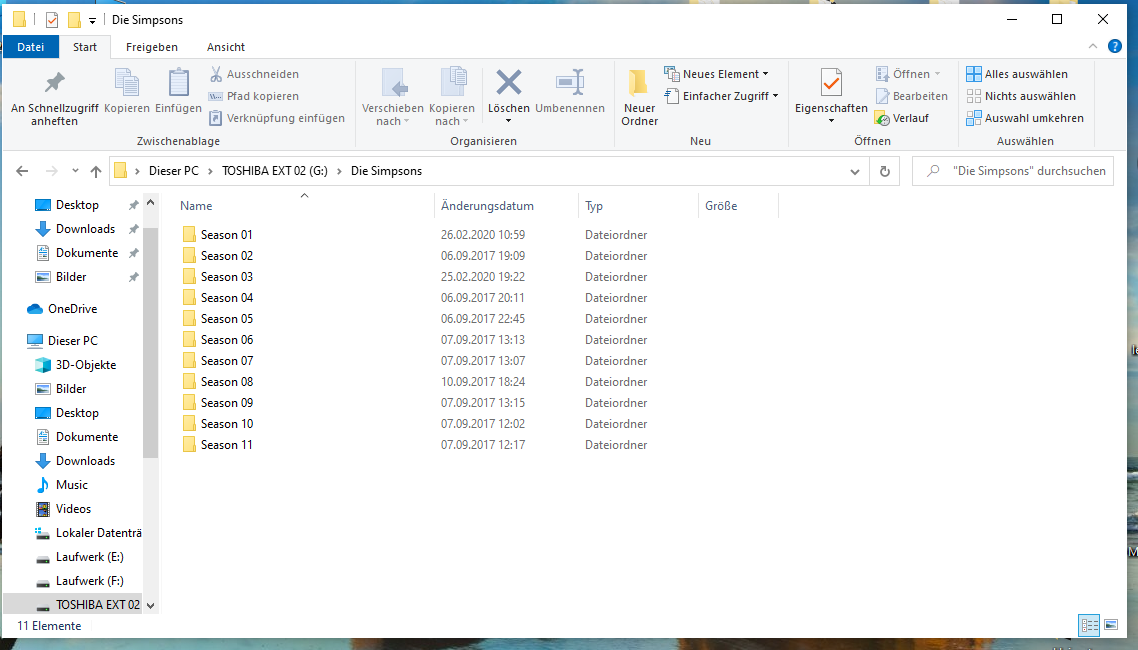Refresh the folder view
Screen dimensions: 1138x650
point(885,171)
